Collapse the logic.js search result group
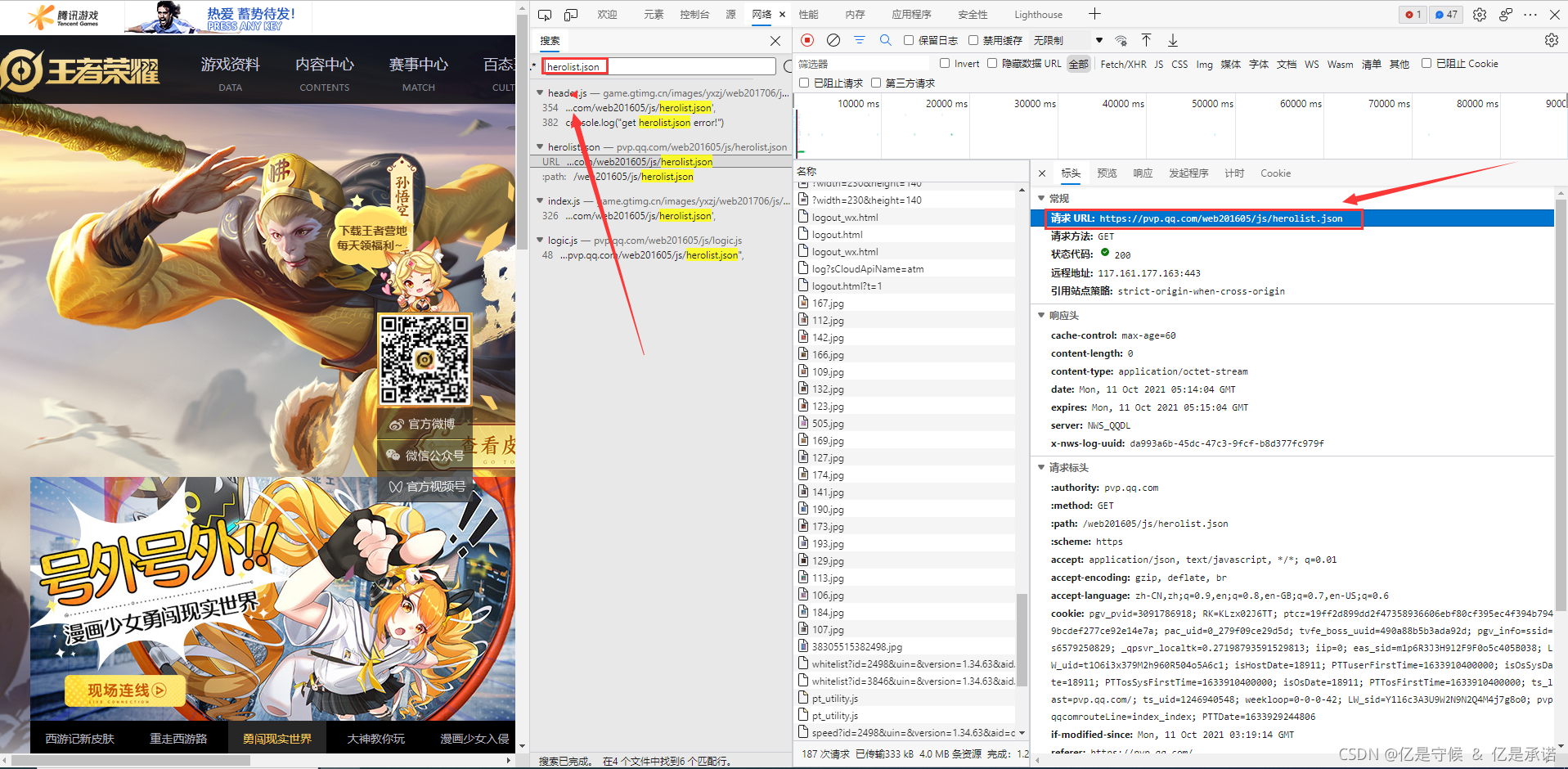1568x769 pixels. (x=540, y=240)
